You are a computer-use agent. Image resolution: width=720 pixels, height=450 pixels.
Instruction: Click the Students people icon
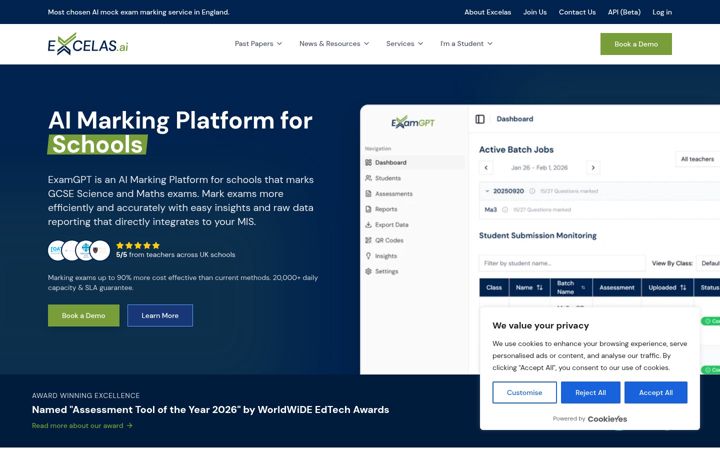(368, 178)
